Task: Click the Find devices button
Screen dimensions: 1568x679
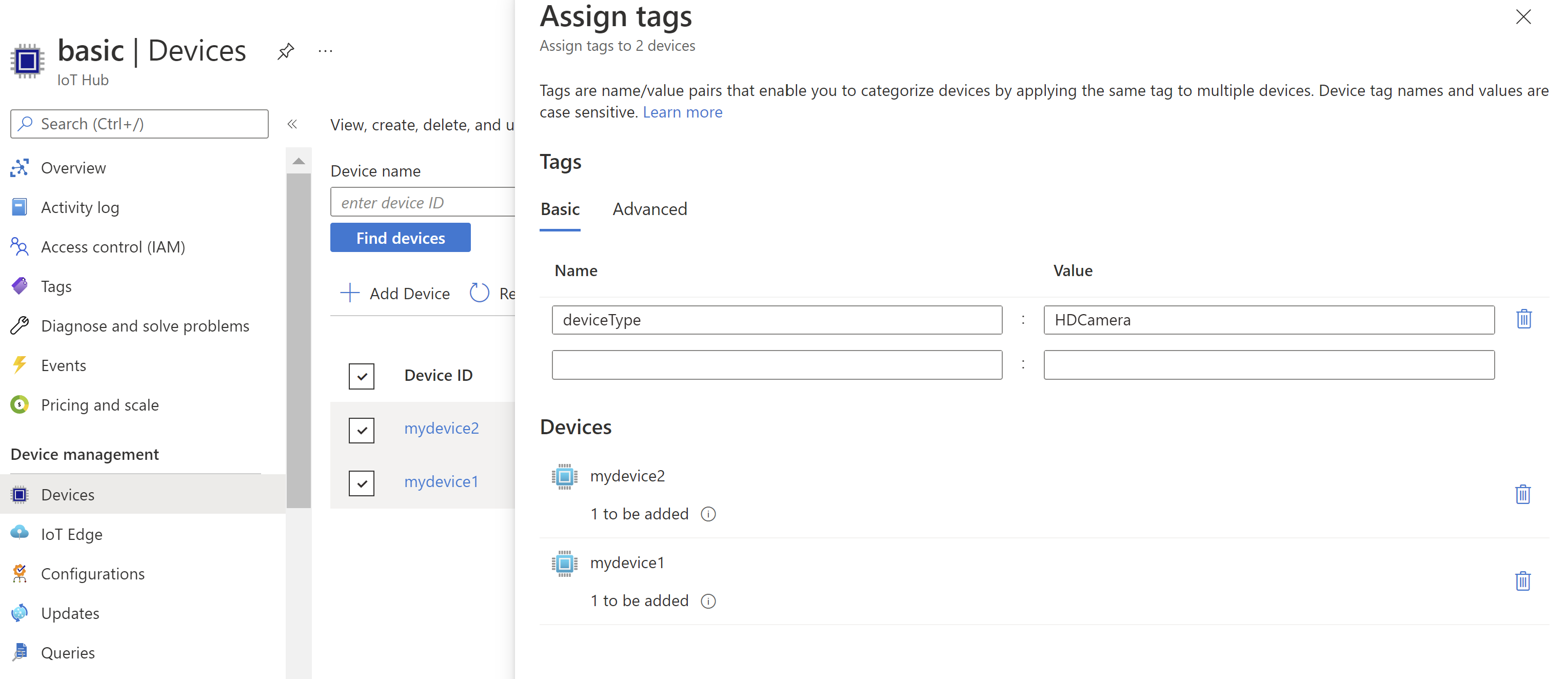Action: pos(400,238)
